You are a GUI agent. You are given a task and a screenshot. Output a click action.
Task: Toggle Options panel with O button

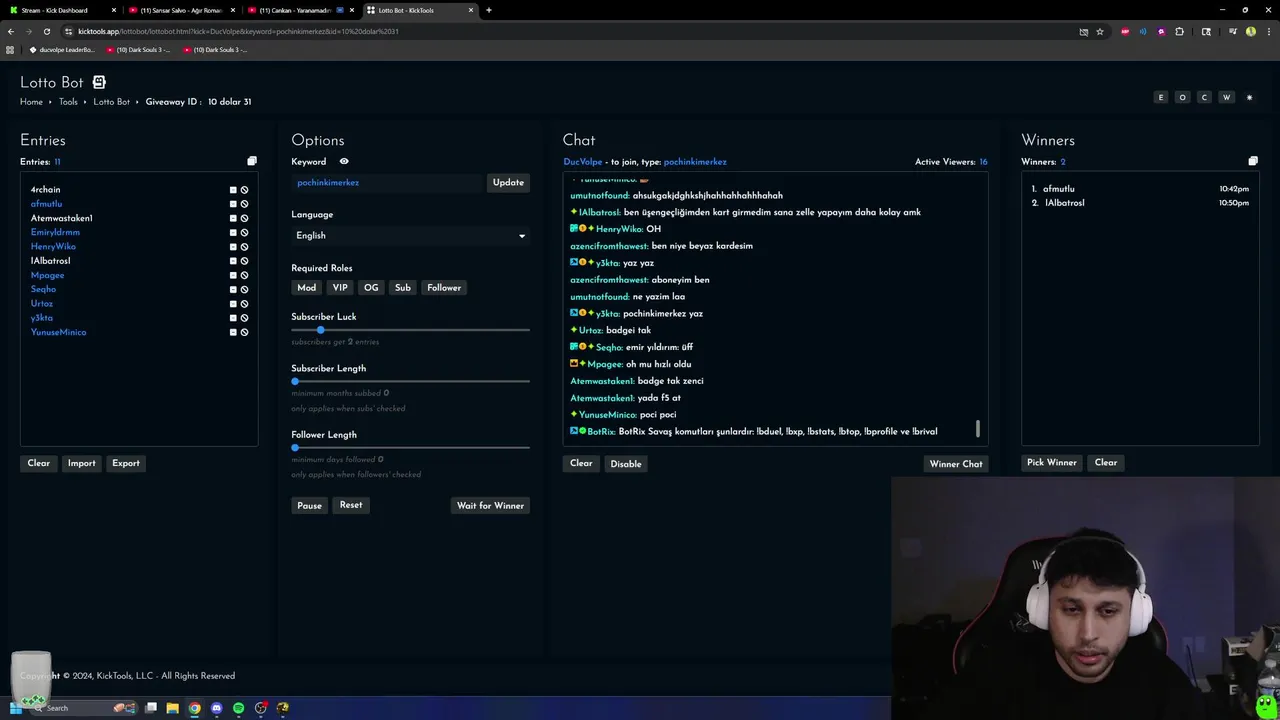pos(1182,97)
